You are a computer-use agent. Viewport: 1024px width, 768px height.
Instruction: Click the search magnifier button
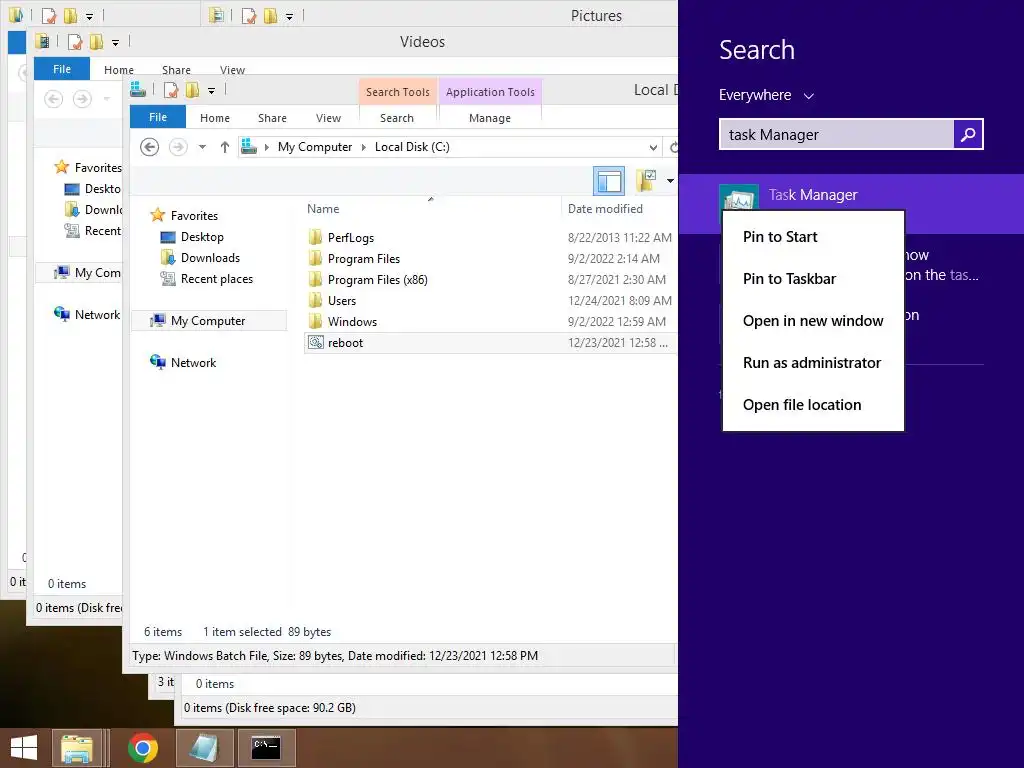pyautogui.click(x=968, y=135)
